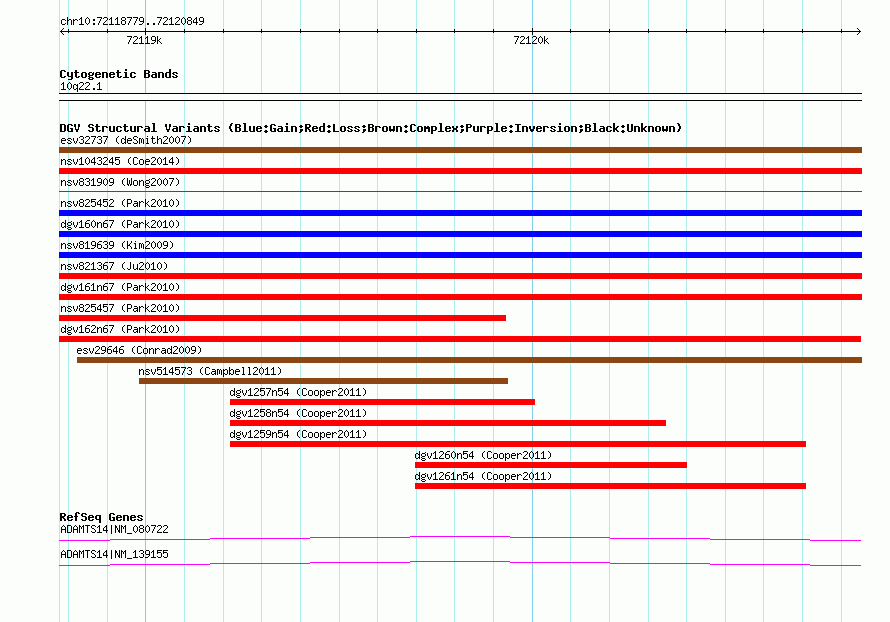Click the red nsv1043245 loss bar
Image resolution: width=890 pixels, height=622 pixels.
(x=460, y=171)
